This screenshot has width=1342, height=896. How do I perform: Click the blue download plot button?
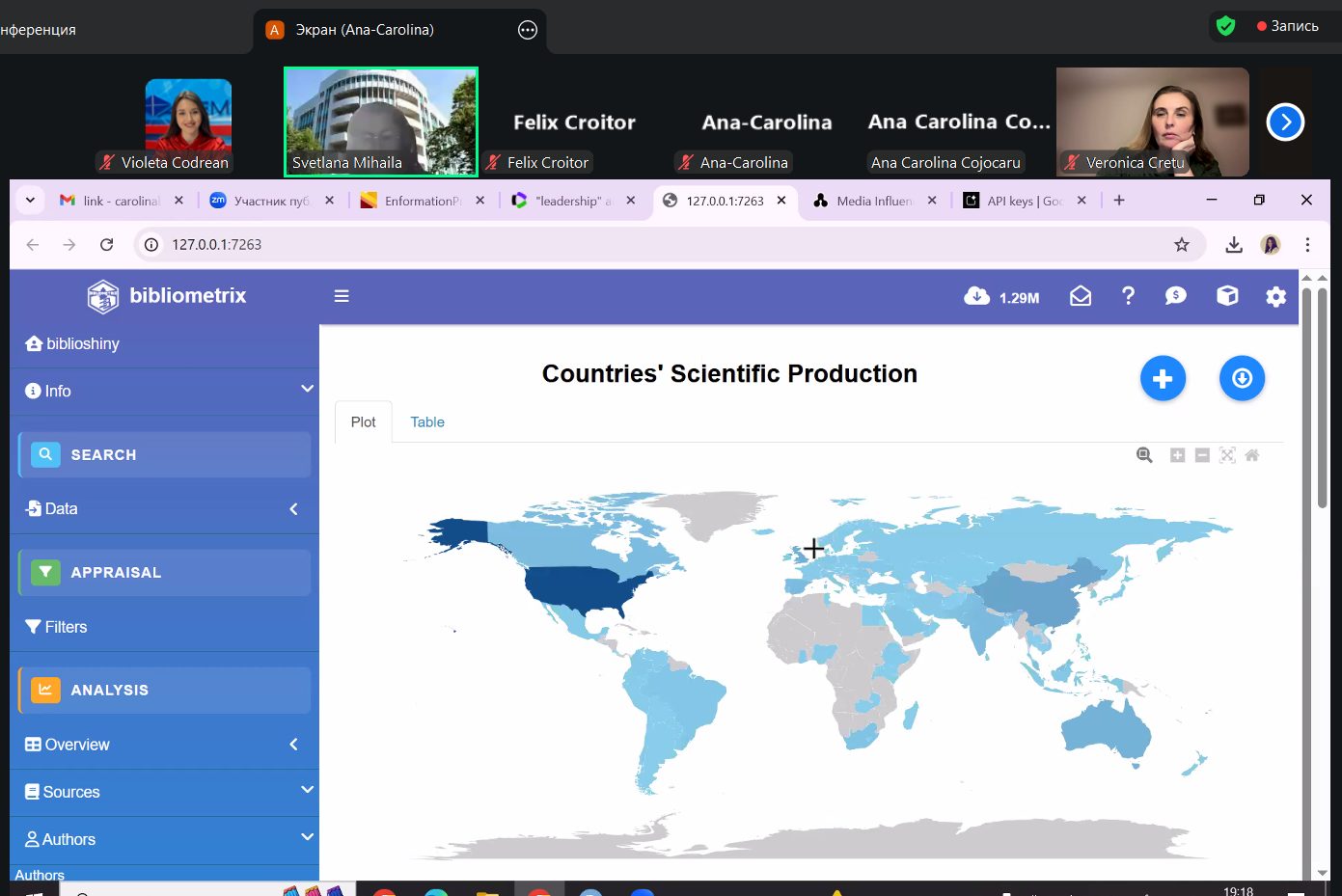[x=1242, y=379]
